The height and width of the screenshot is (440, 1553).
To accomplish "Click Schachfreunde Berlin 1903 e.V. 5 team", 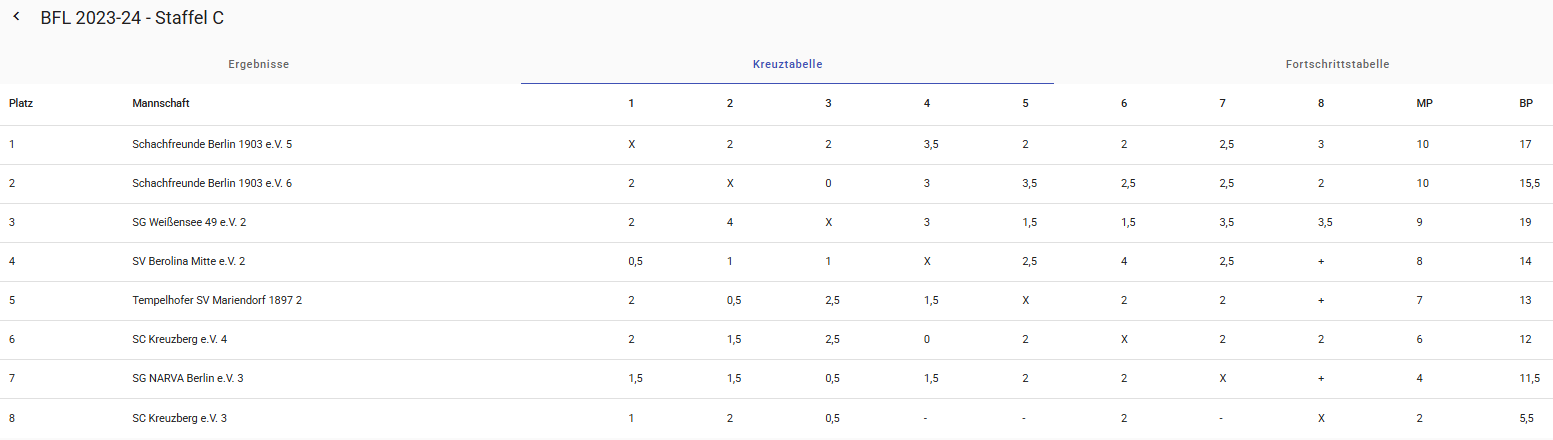I will (212, 144).
